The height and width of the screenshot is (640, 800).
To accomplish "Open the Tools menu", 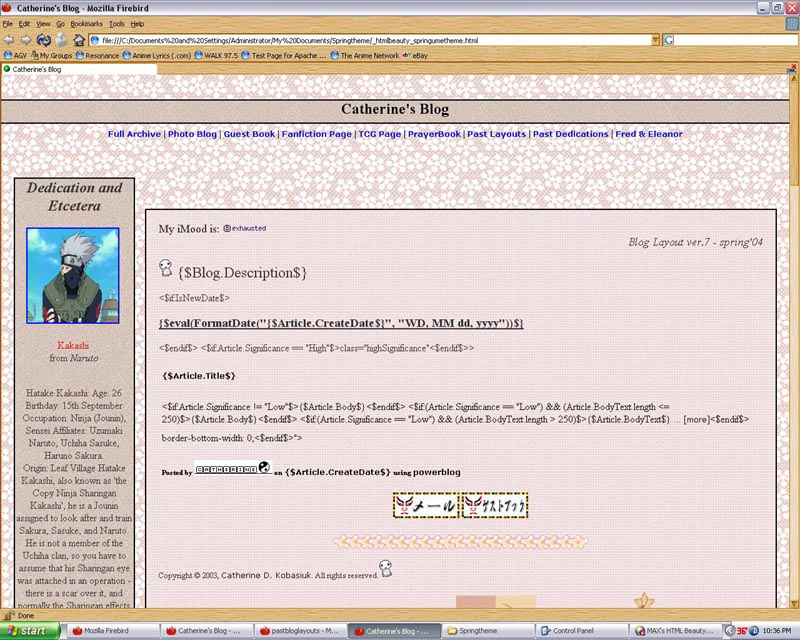I will click(x=117, y=24).
